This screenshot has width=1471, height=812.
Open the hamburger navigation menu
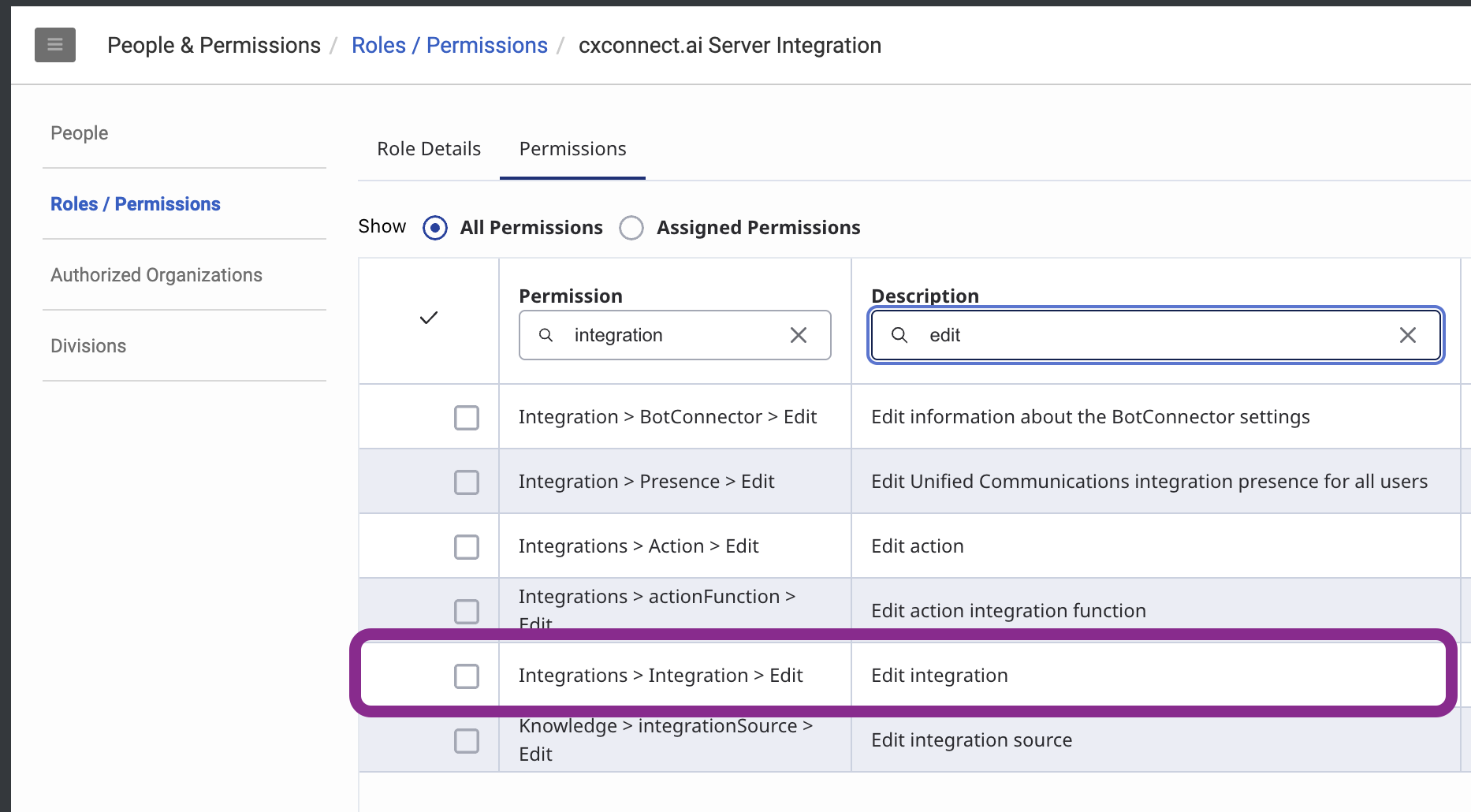click(55, 45)
